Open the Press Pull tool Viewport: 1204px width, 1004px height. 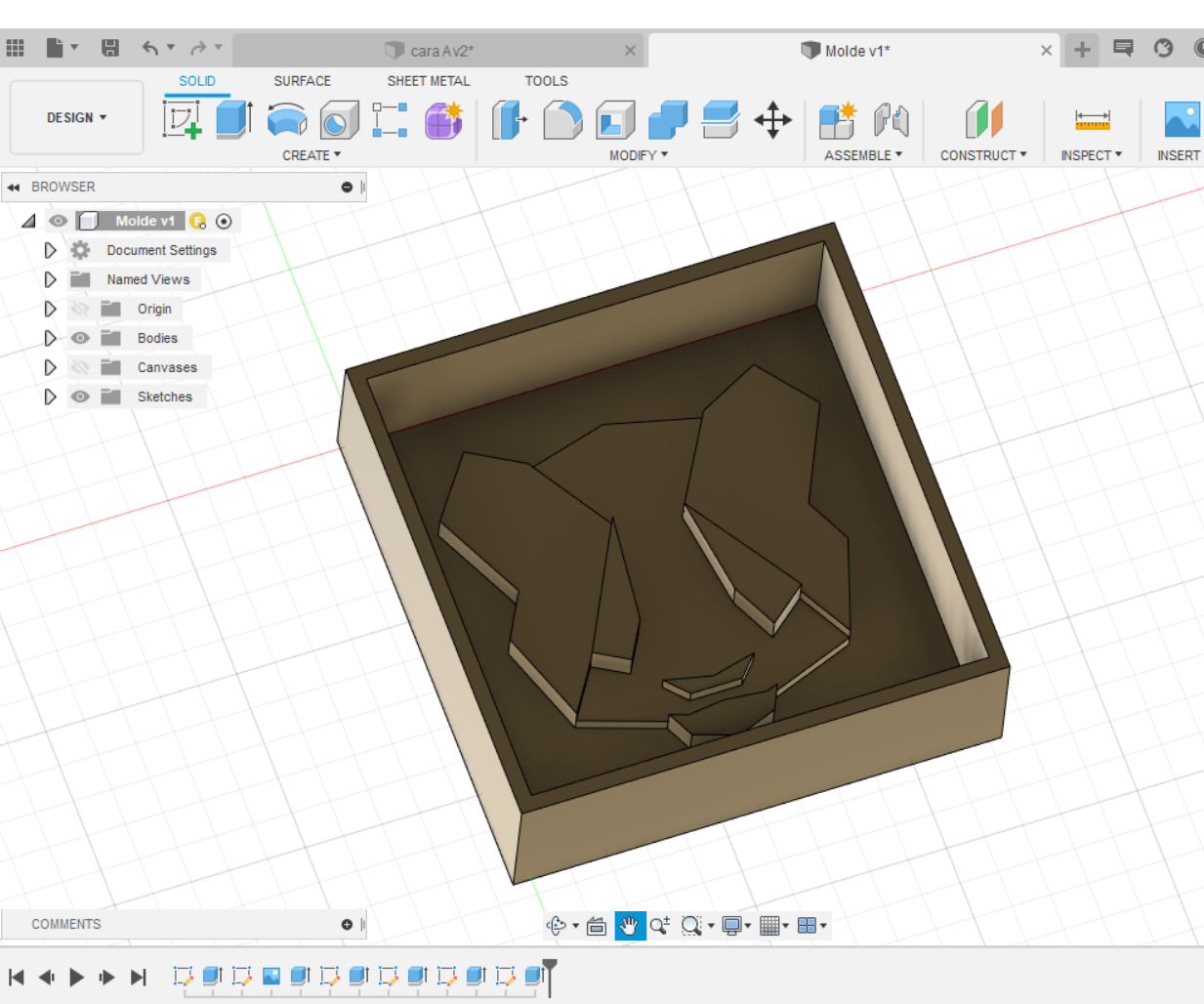509,117
